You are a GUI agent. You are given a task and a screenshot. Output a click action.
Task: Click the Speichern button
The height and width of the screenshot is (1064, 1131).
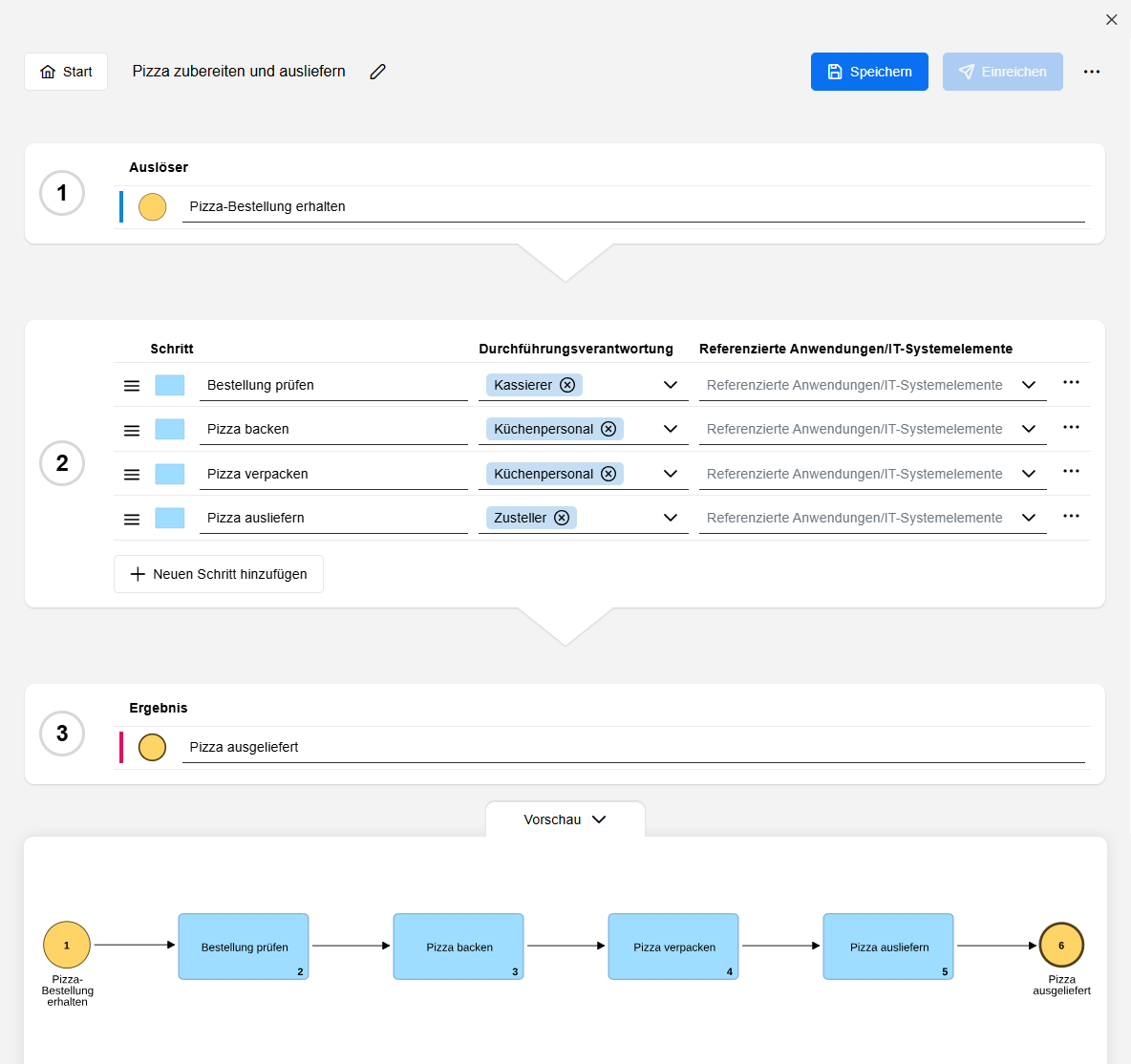coord(869,72)
